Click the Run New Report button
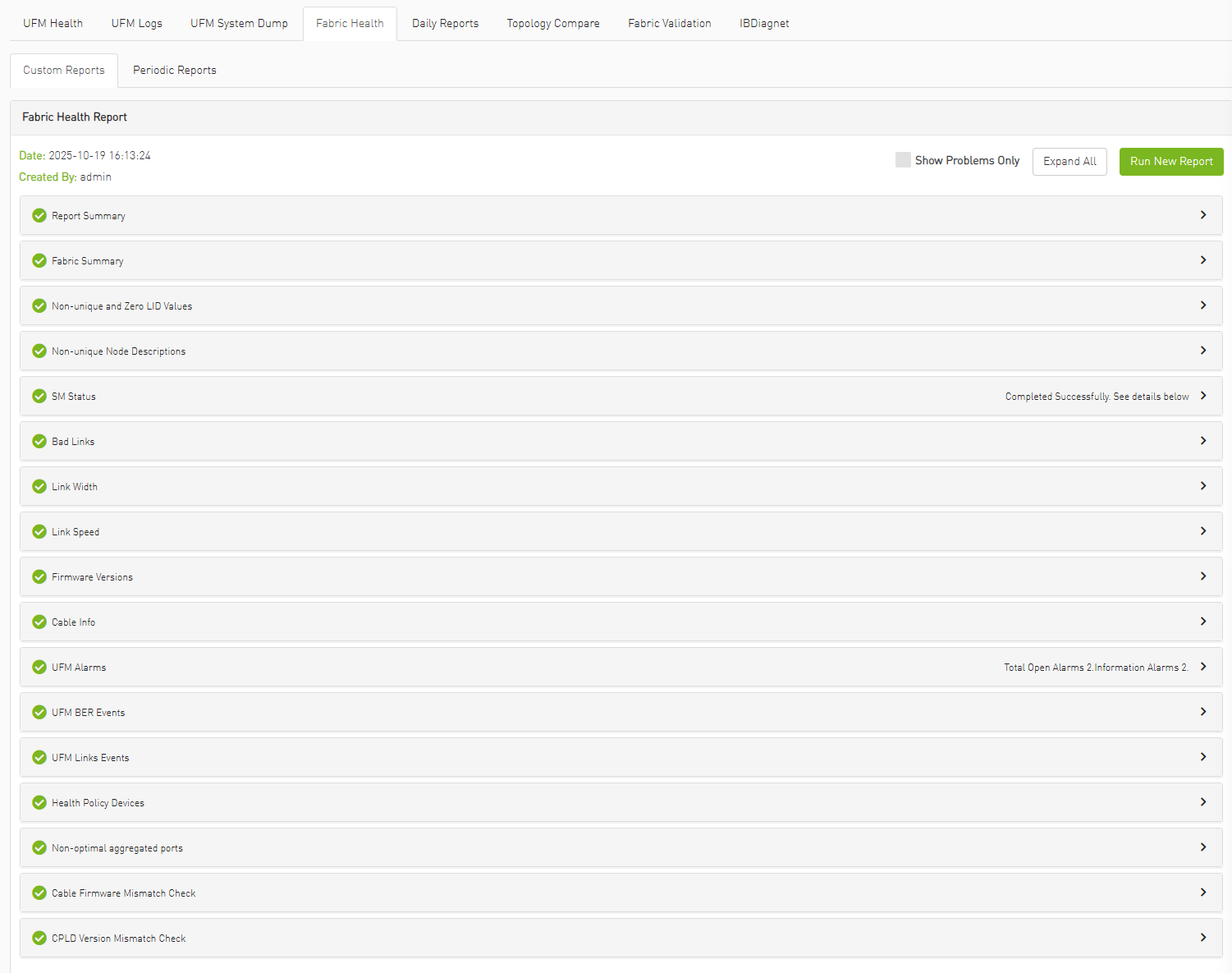The image size is (1232, 973). click(1171, 162)
